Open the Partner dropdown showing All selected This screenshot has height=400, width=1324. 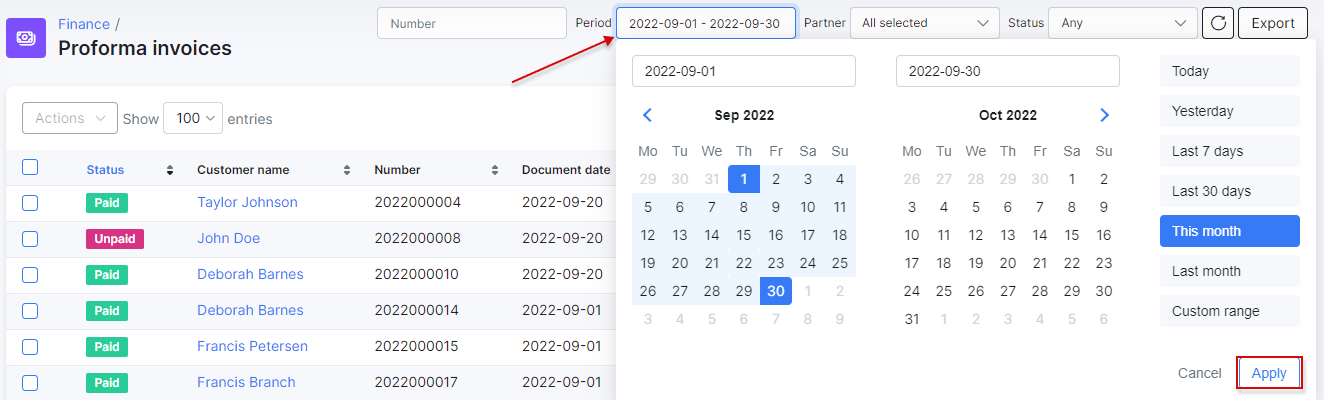coord(925,23)
